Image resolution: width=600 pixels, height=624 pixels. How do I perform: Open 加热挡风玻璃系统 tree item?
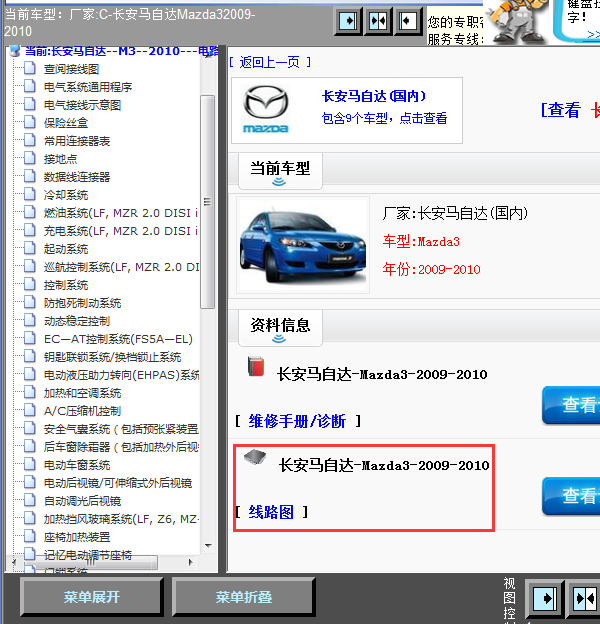121,519
